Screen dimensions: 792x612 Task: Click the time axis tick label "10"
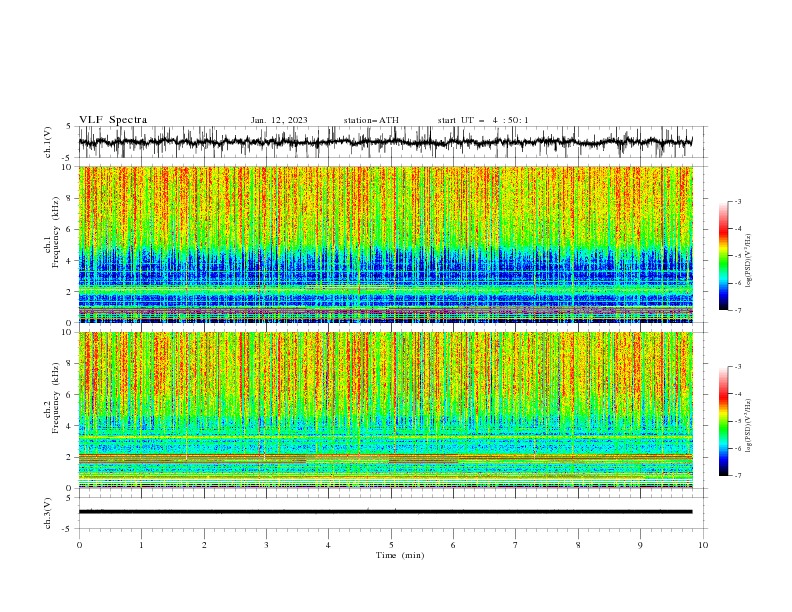[703, 545]
